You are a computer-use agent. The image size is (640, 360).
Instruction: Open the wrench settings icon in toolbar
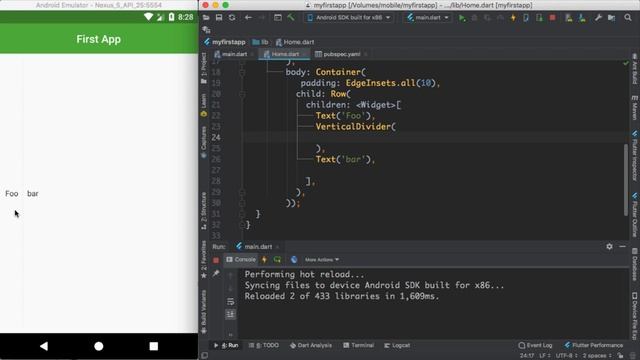pos(598,18)
